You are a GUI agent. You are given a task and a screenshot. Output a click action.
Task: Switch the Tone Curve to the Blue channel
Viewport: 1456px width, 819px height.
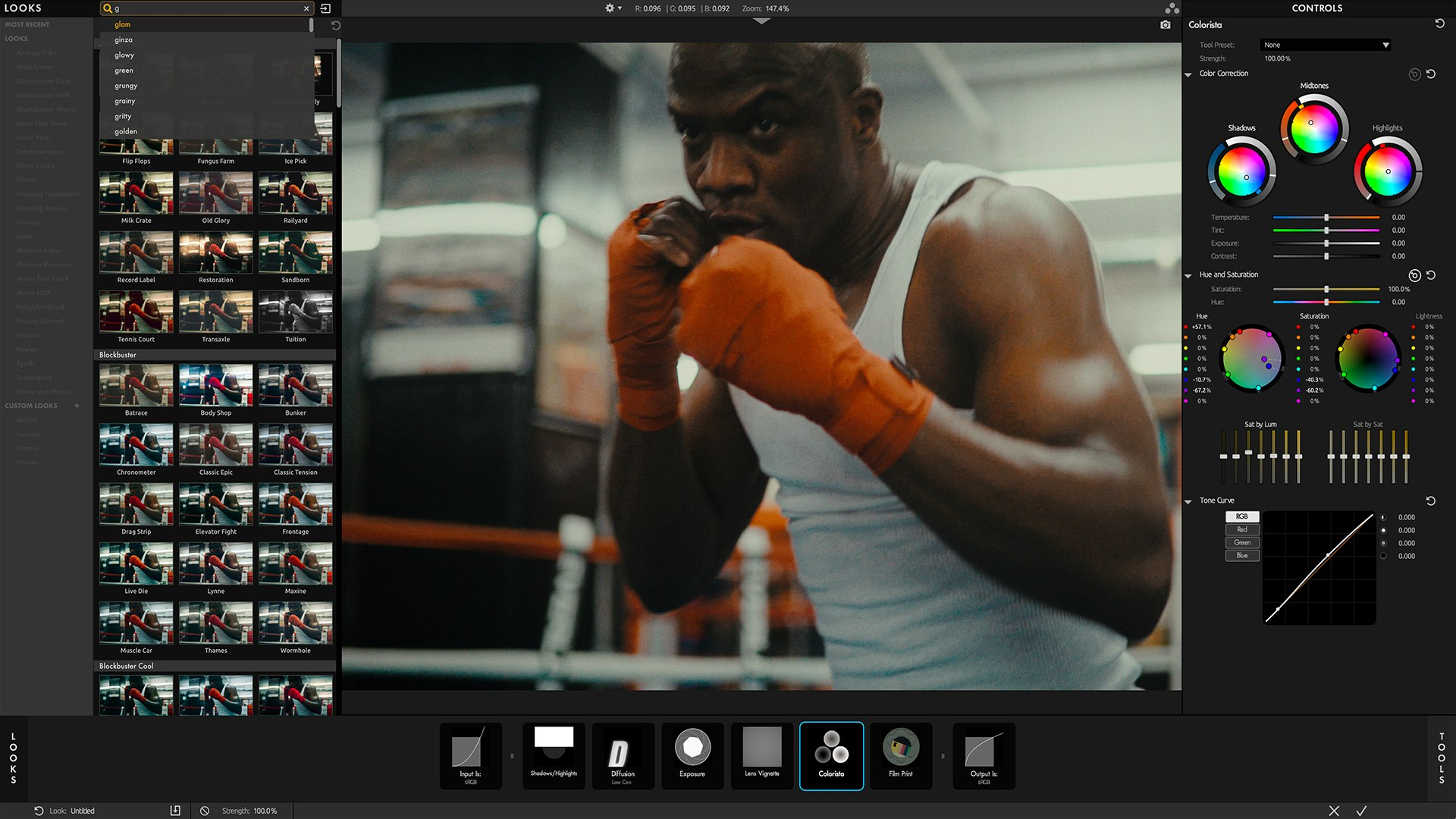point(1242,555)
